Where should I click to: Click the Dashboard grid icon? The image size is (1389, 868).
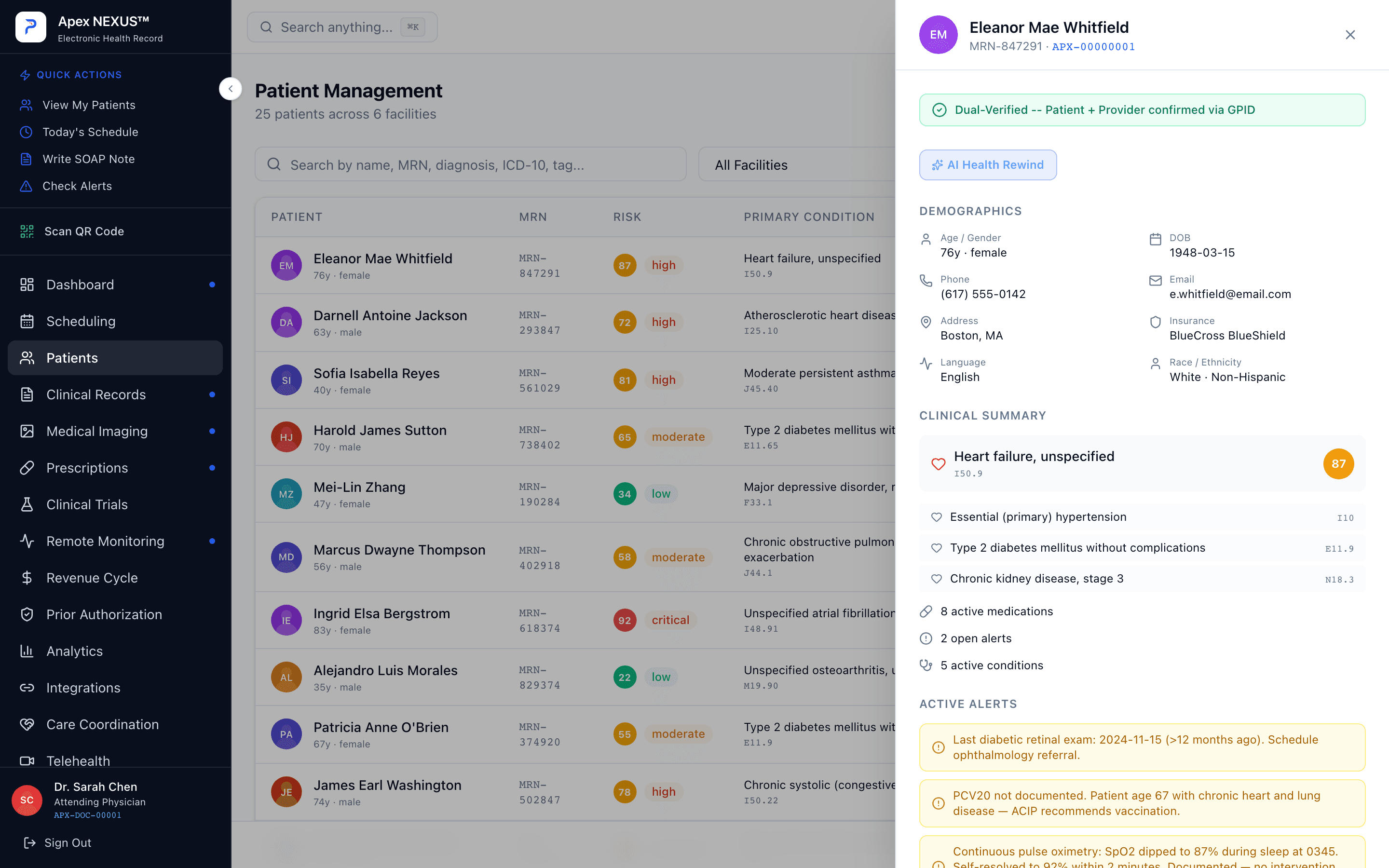click(27, 285)
